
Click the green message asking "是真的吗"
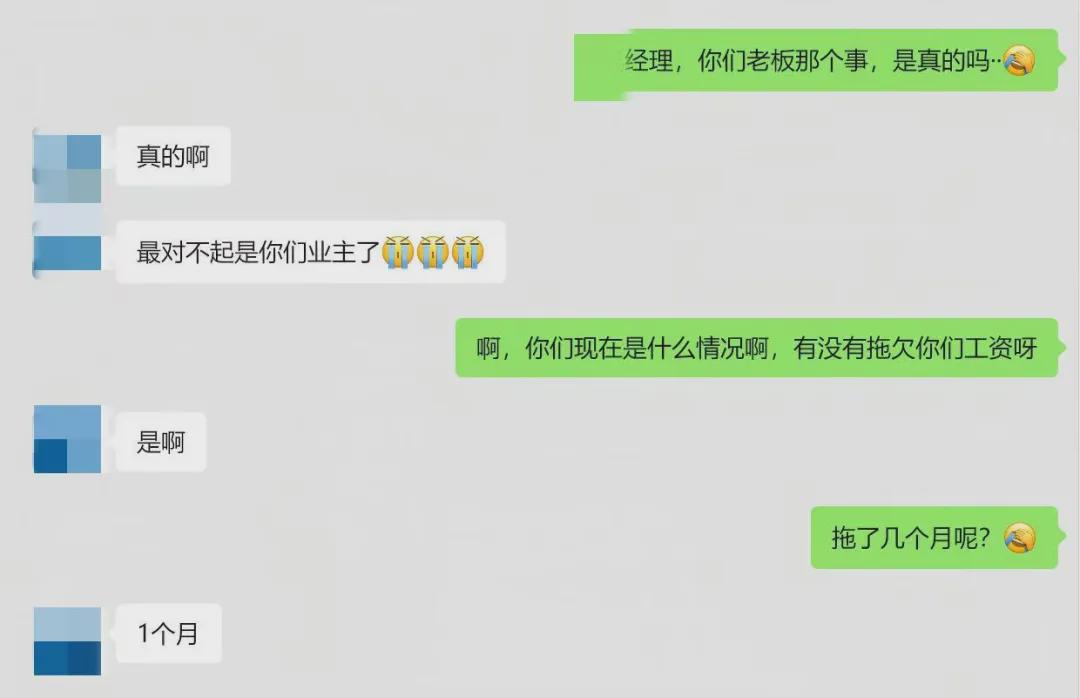[816, 61]
